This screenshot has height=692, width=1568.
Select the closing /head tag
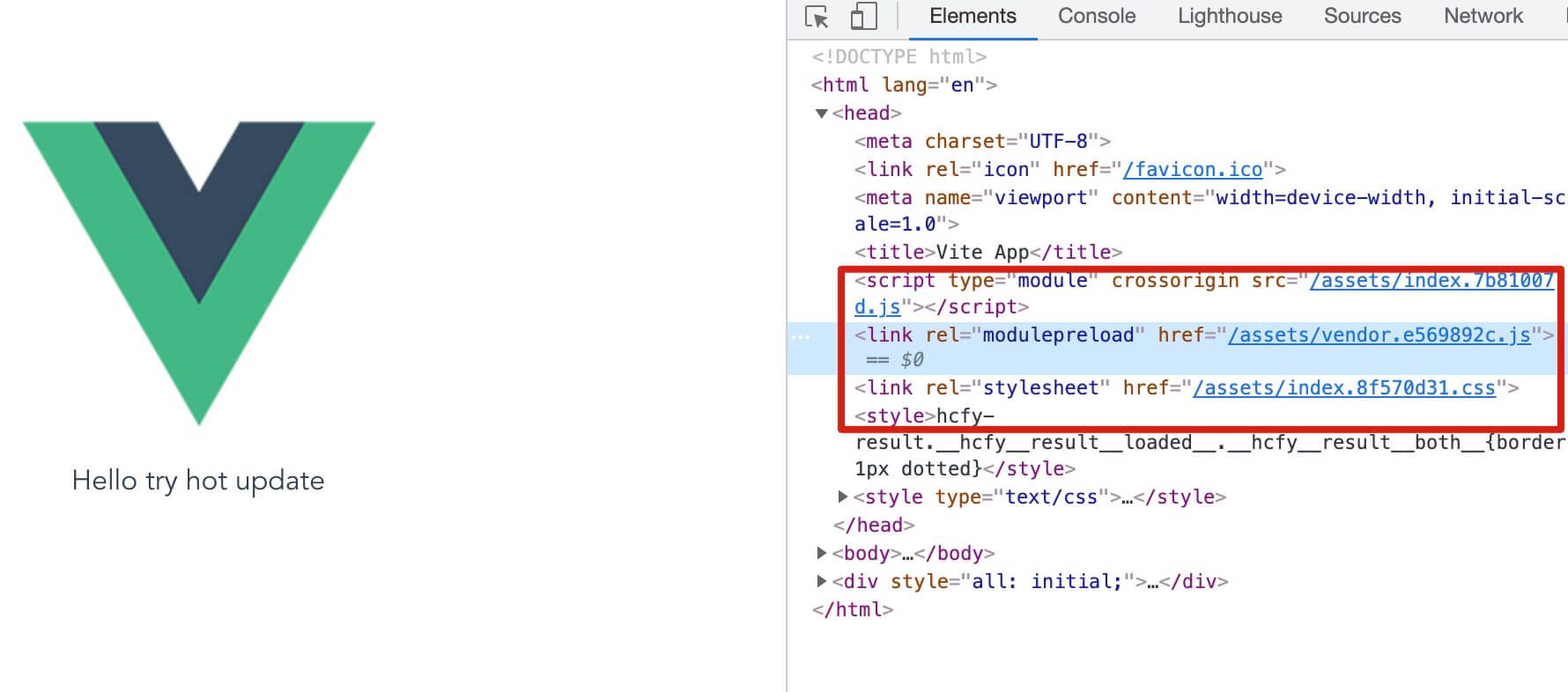point(874,526)
